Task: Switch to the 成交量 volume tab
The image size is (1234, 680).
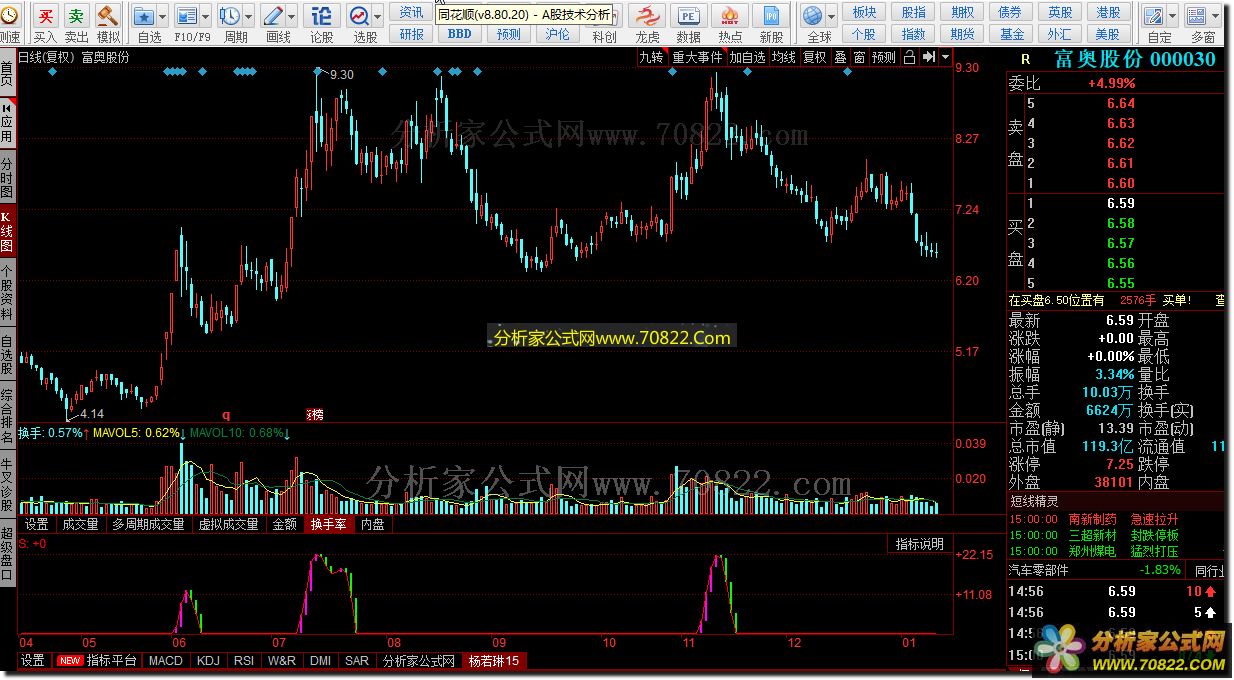Action: [x=80, y=523]
